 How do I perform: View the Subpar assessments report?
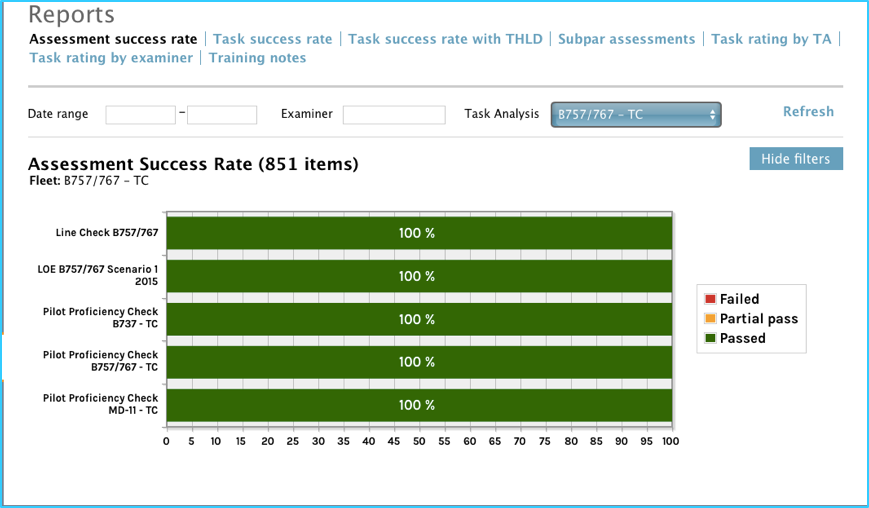[x=626, y=39]
